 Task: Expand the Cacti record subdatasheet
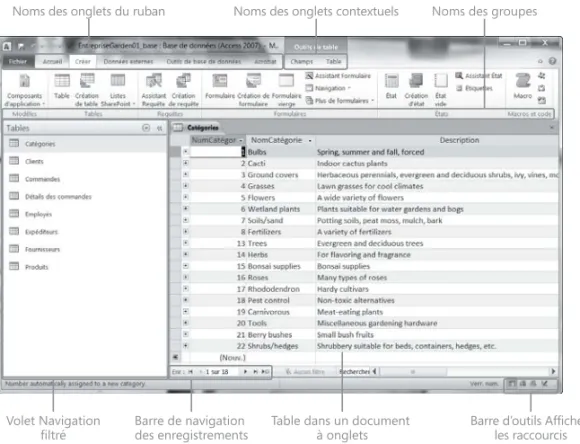[186, 163]
